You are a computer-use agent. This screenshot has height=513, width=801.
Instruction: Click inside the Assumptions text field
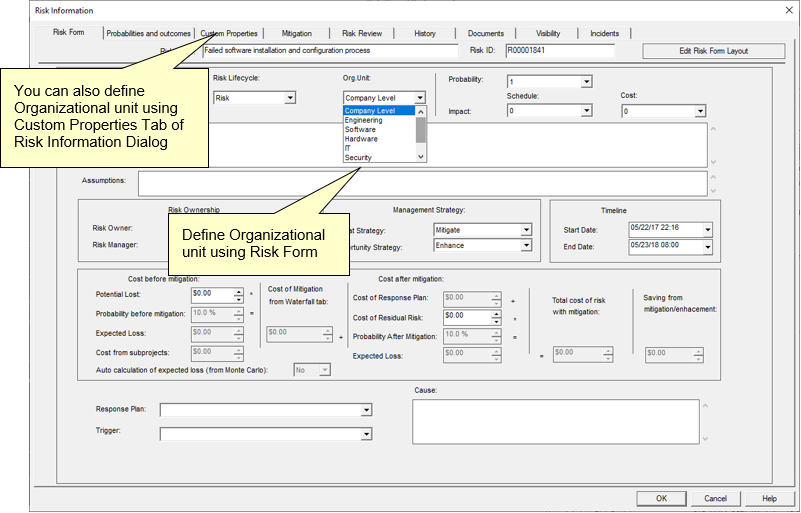pos(420,184)
